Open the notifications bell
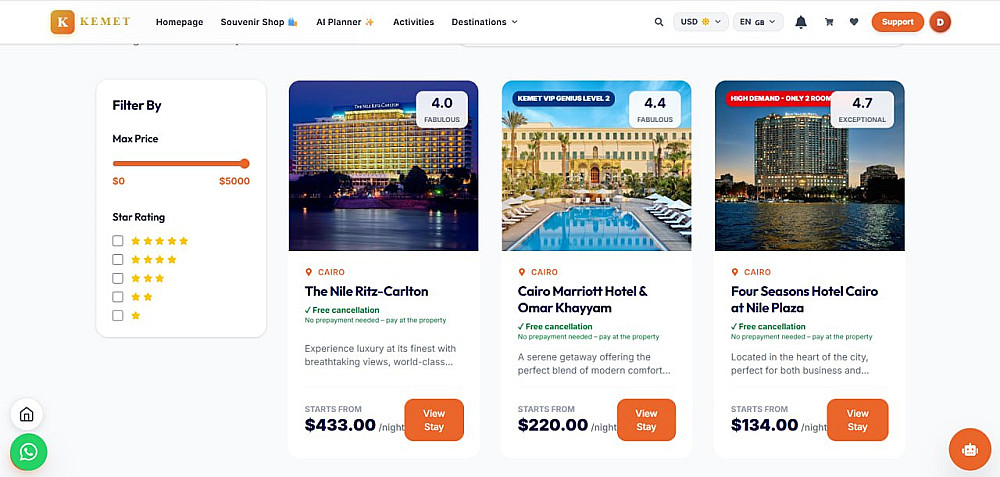The image size is (1000, 477). click(x=801, y=22)
